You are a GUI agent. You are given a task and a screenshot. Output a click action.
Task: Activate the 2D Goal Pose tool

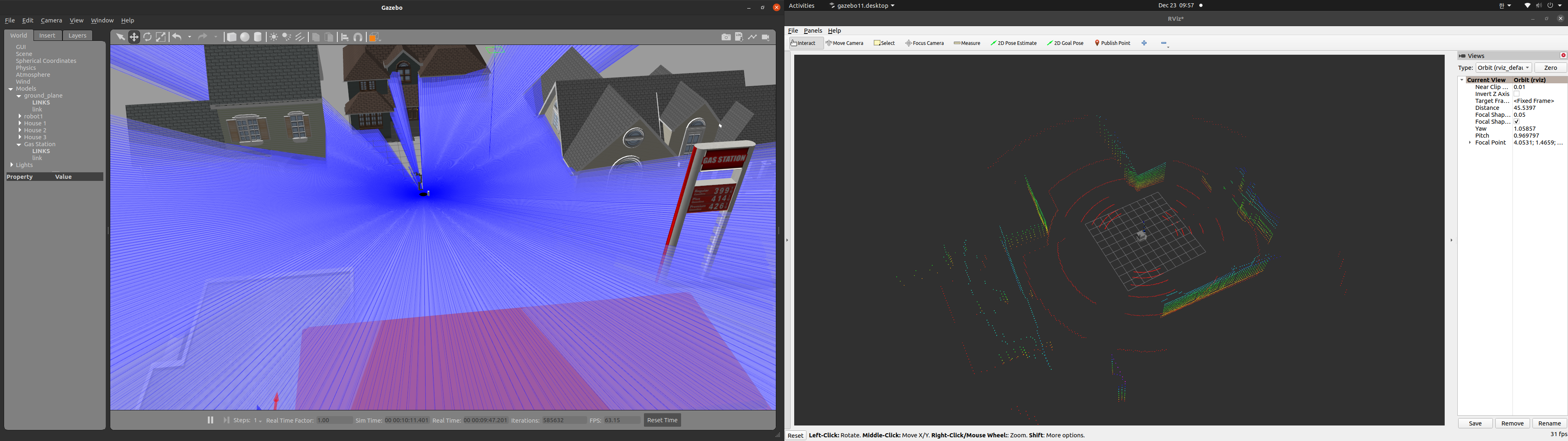(x=1065, y=43)
